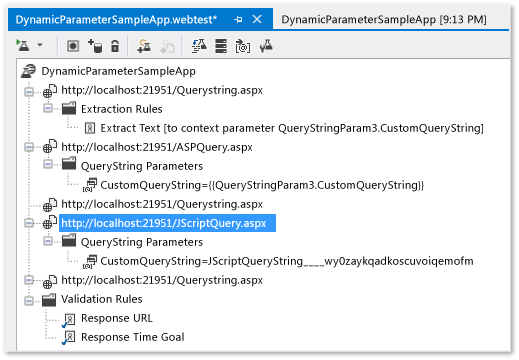Close the DynamicParameterSampleApp.webtest tab
Image resolution: width=519 pixels, height=360 pixels.
[x=257, y=19]
